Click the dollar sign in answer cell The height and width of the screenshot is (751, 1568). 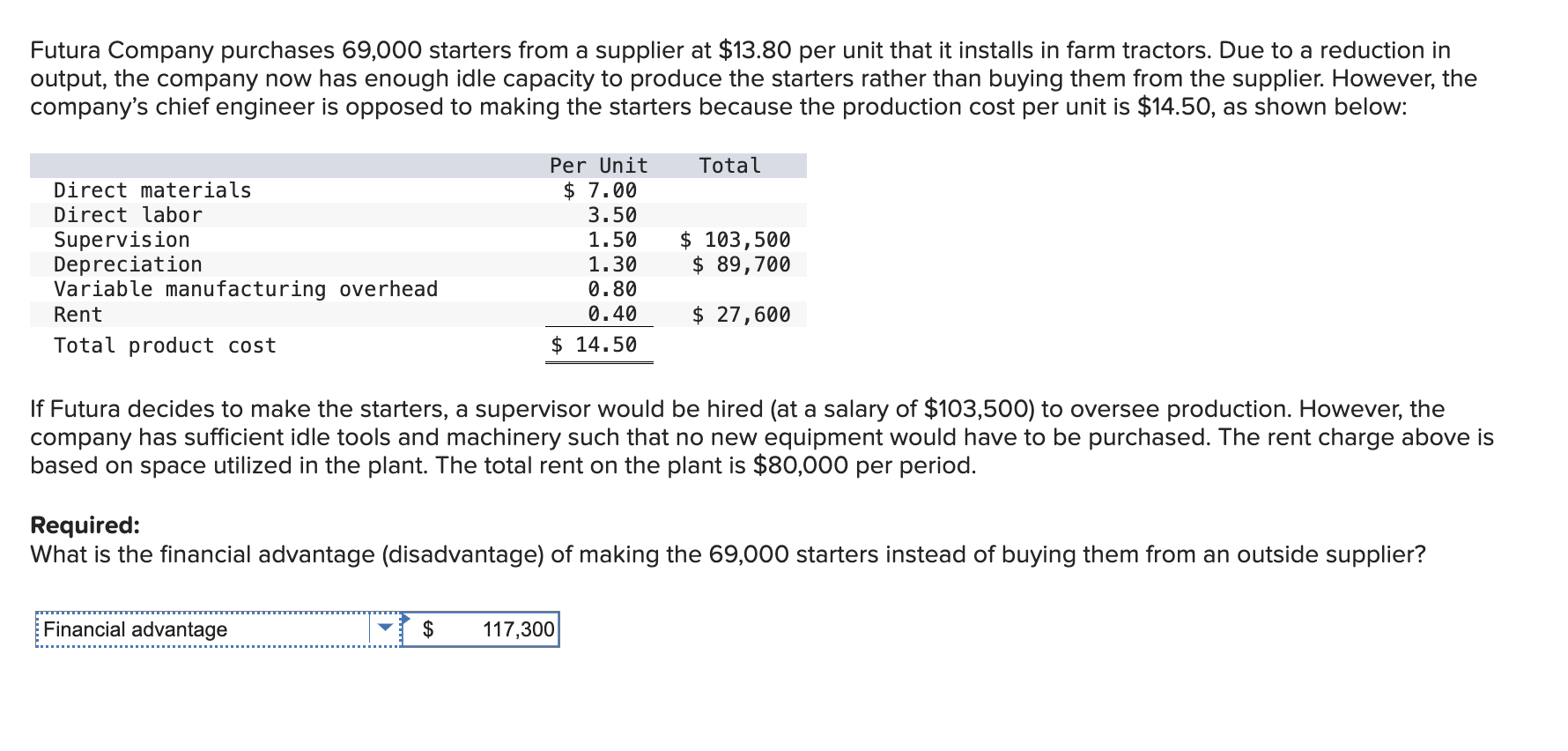[x=428, y=629]
